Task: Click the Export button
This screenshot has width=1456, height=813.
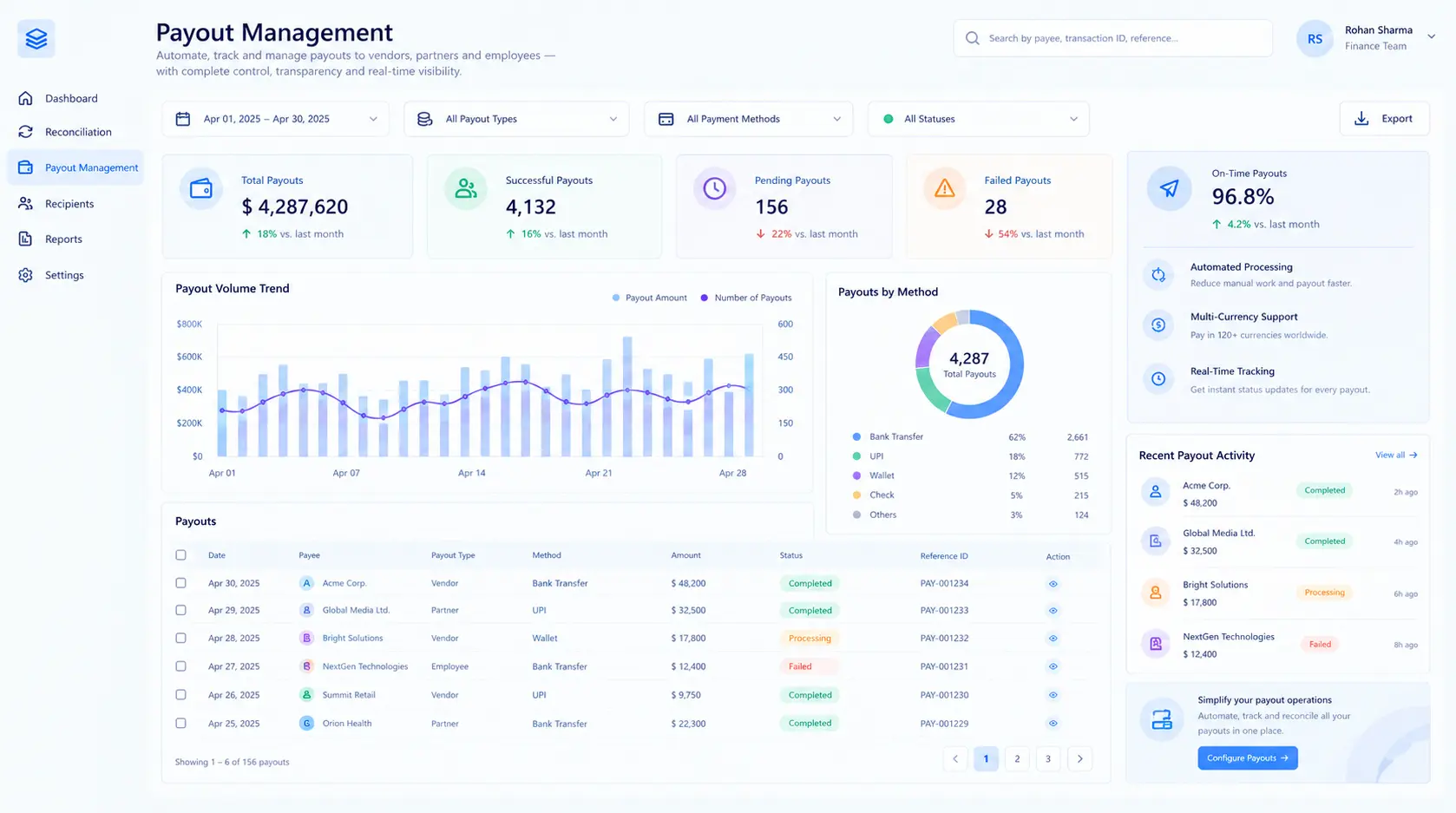Action: click(1384, 119)
